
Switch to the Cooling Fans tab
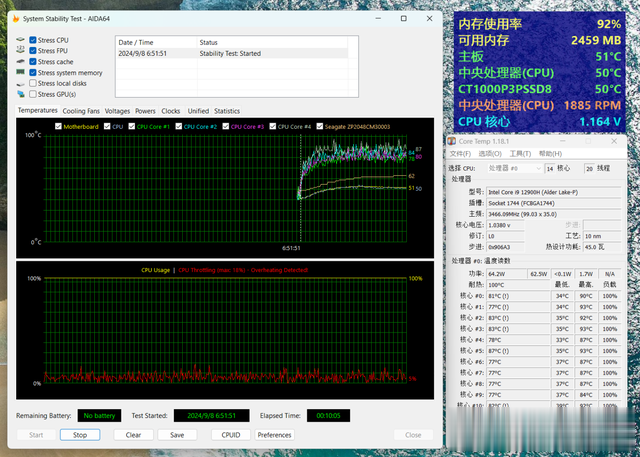81,111
